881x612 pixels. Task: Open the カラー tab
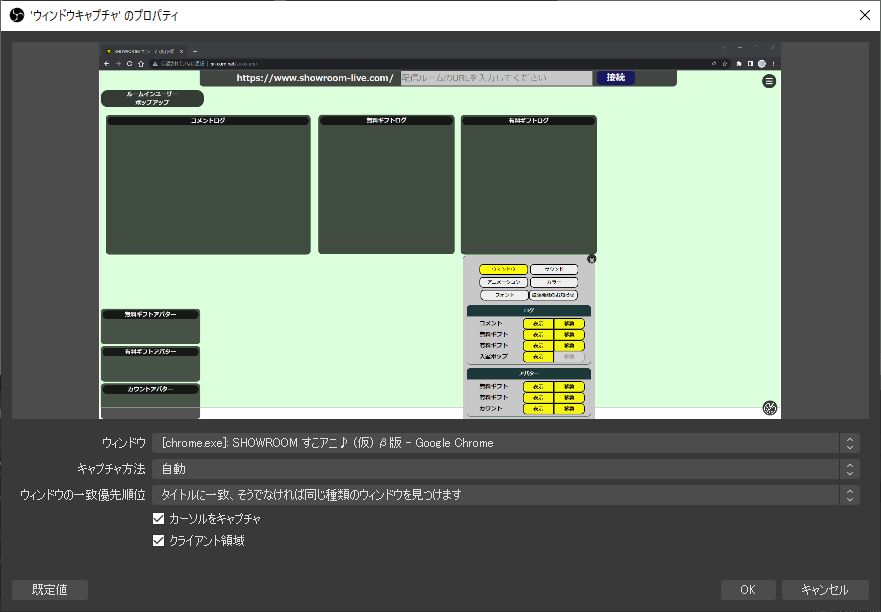click(554, 282)
